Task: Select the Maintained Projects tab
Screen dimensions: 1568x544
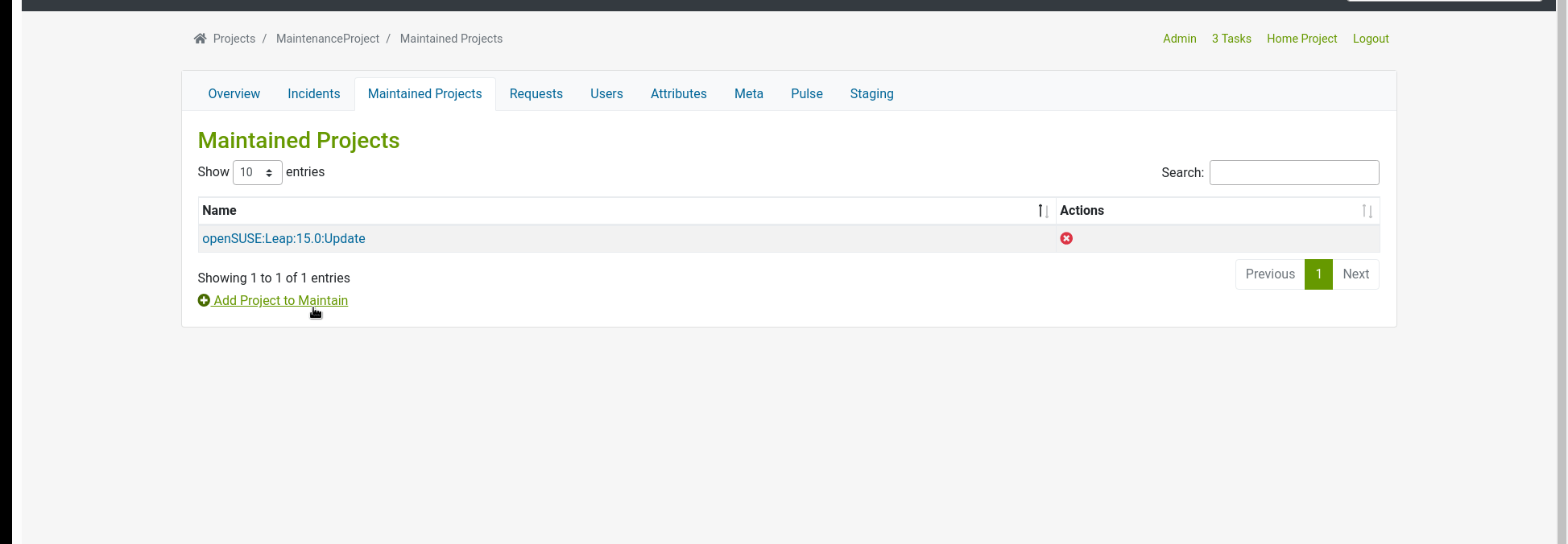Action: 424,94
